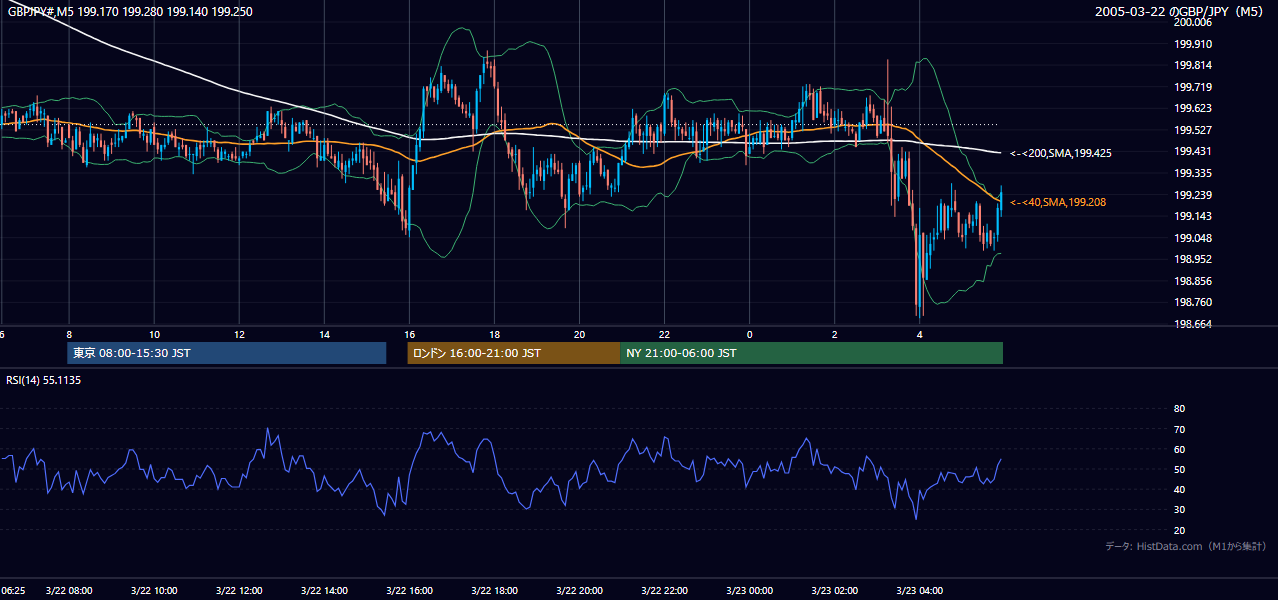Click price axis value 199.335
Viewport: 1278px width, 600px height.
tap(1193, 173)
